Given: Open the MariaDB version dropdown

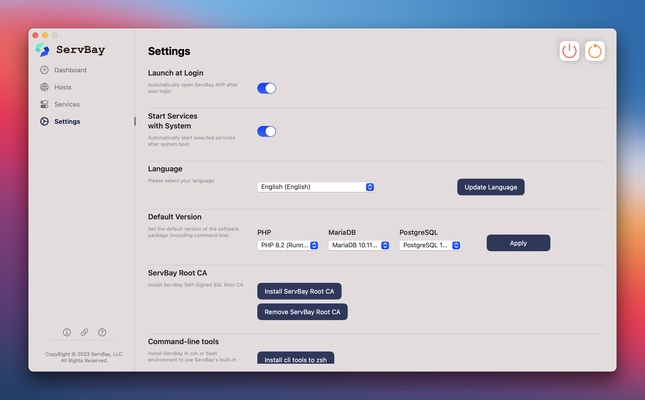Looking at the screenshot, I should [x=359, y=245].
